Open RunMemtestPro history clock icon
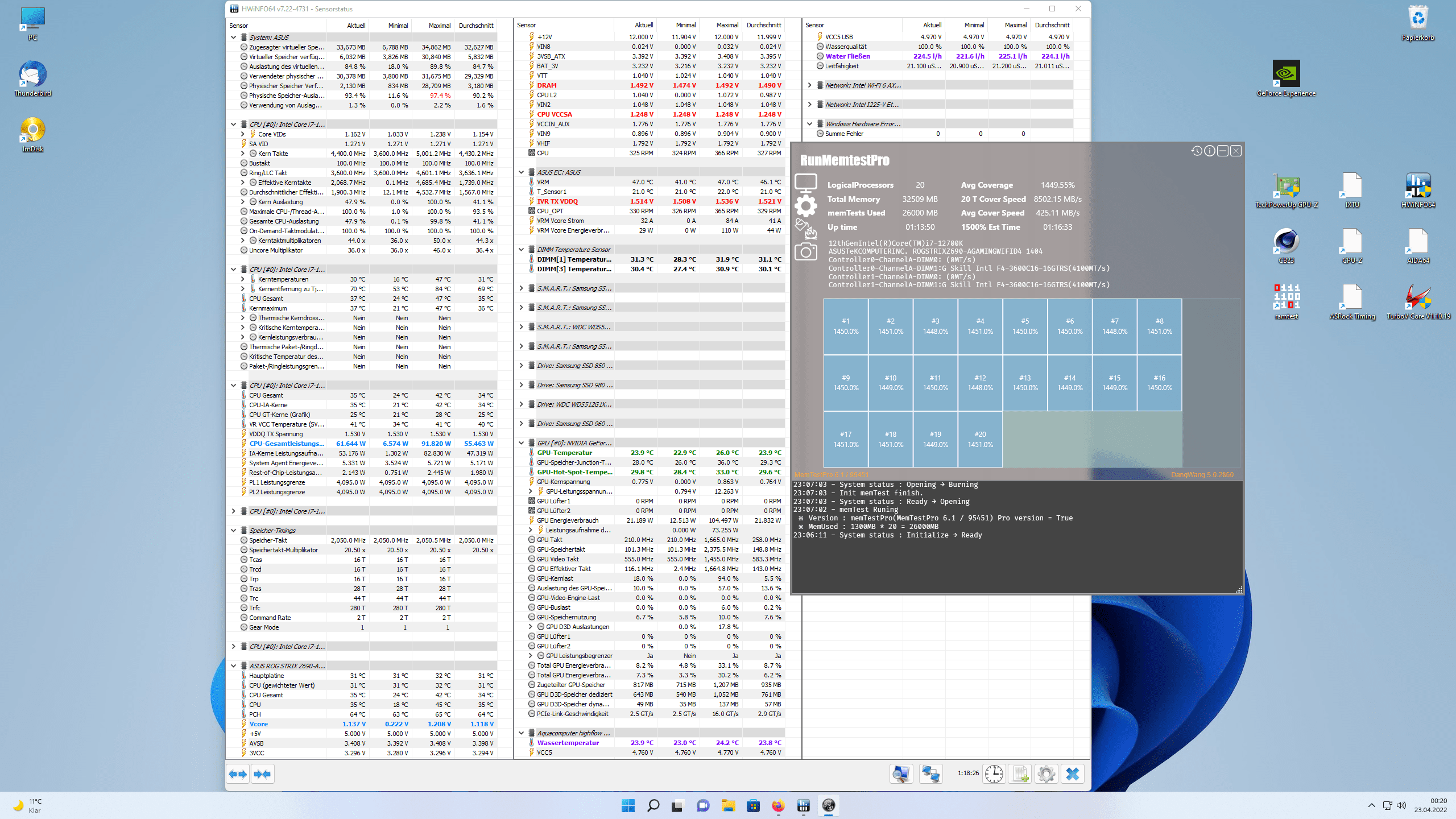 pos(1197,151)
